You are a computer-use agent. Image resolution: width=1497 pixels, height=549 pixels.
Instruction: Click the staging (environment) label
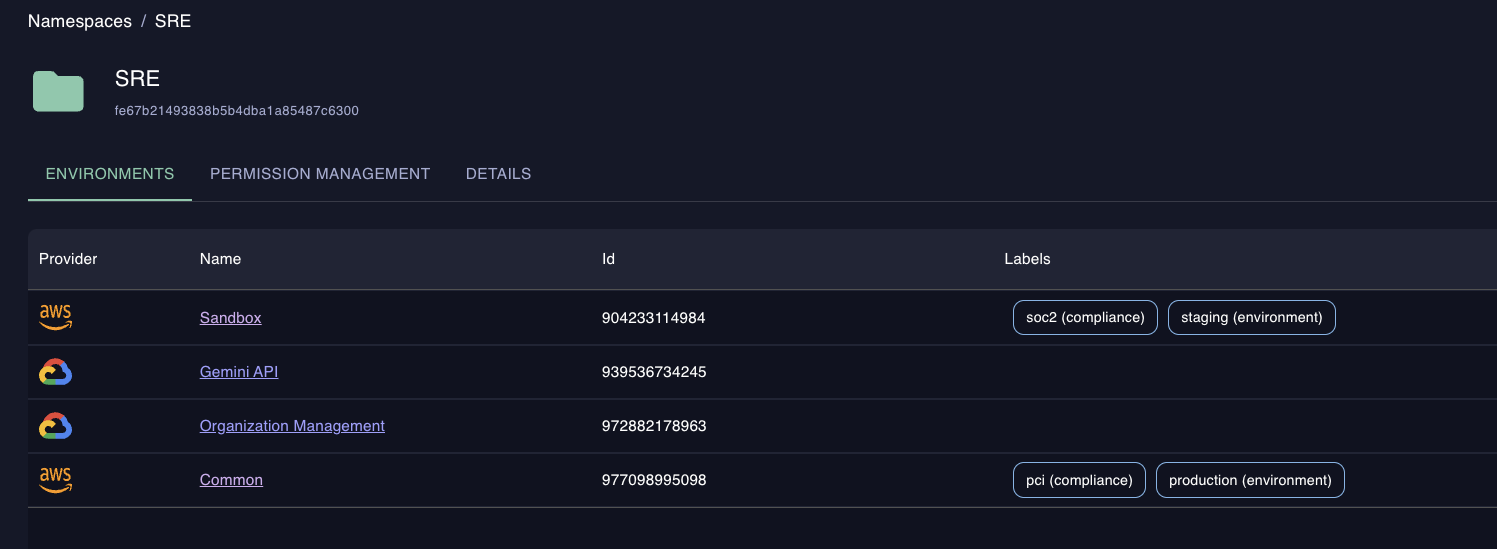click(1251, 317)
